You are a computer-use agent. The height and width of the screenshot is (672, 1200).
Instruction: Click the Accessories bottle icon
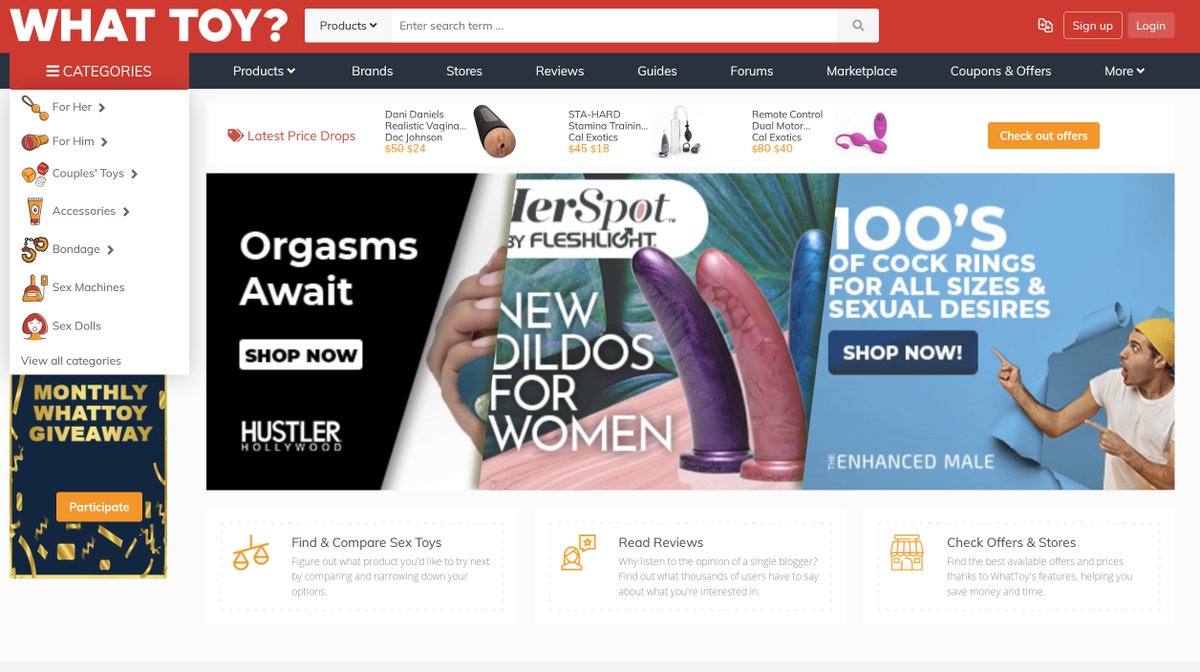35,211
